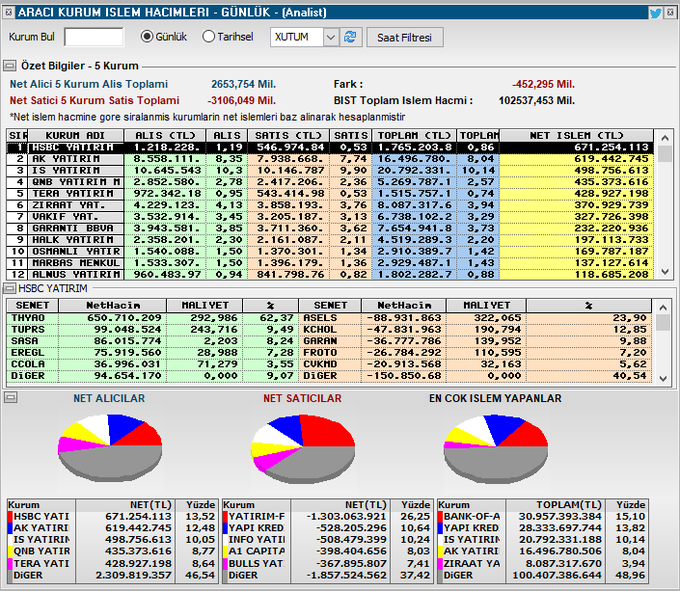Sort by KURUM ADI column header
The width and height of the screenshot is (680, 591).
75,135
